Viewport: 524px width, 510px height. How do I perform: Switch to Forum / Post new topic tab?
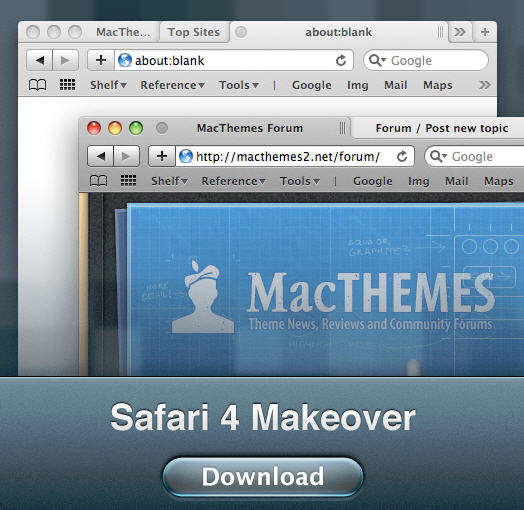point(441,128)
